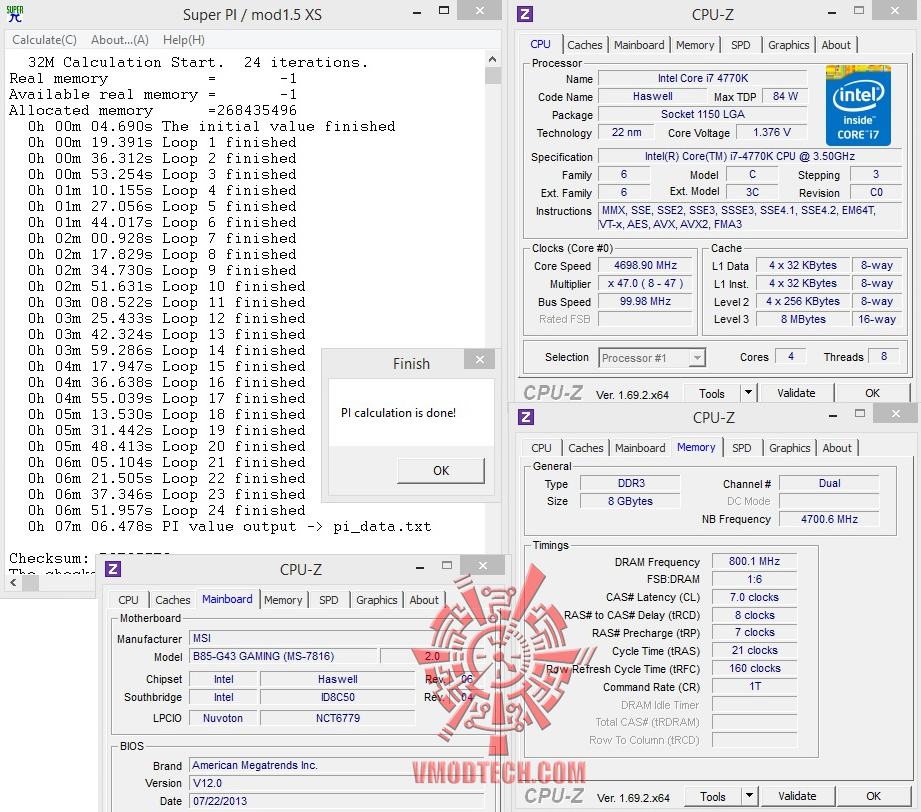Open About...(A) menu in Super PI
921x812 pixels.
click(120, 40)
